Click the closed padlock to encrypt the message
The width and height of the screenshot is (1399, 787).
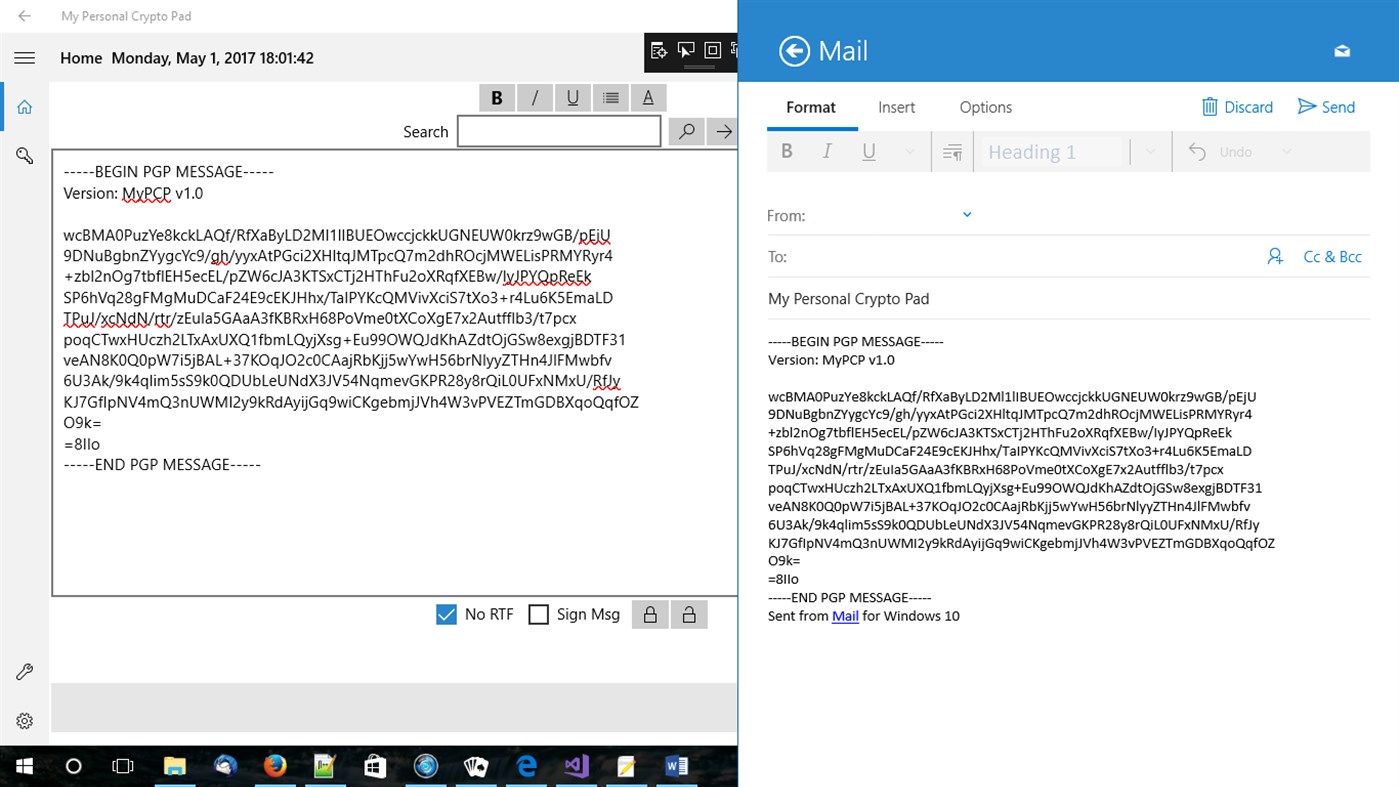click(x=649, y=614)
